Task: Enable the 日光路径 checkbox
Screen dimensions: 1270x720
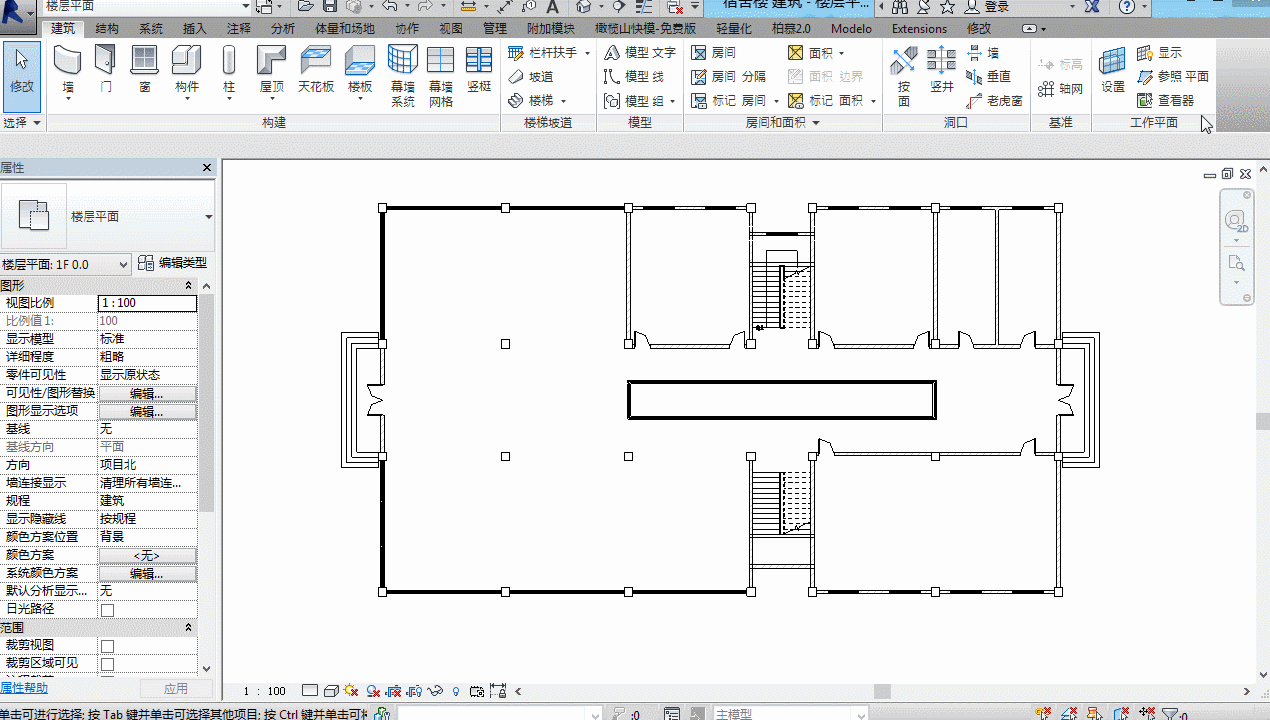Action: tap(107, 610)
